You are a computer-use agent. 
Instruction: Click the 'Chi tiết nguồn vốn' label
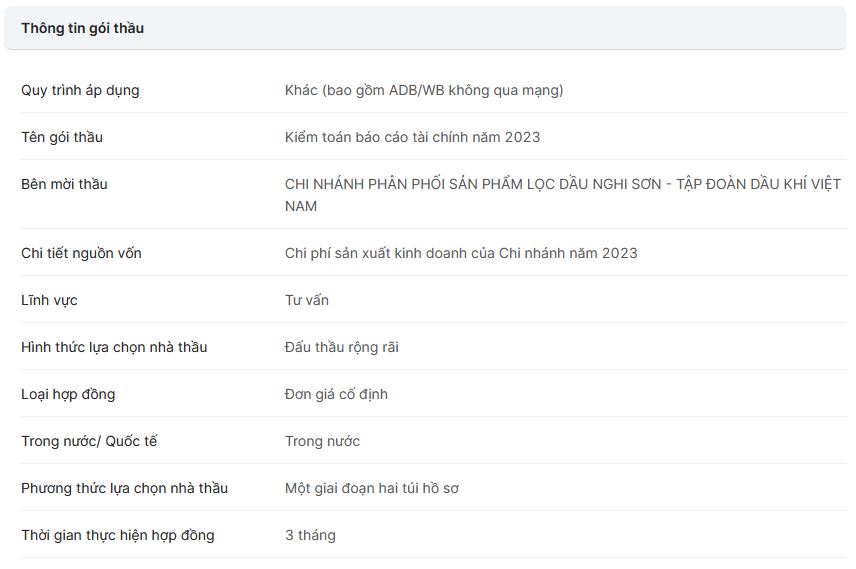pos(81,253)
